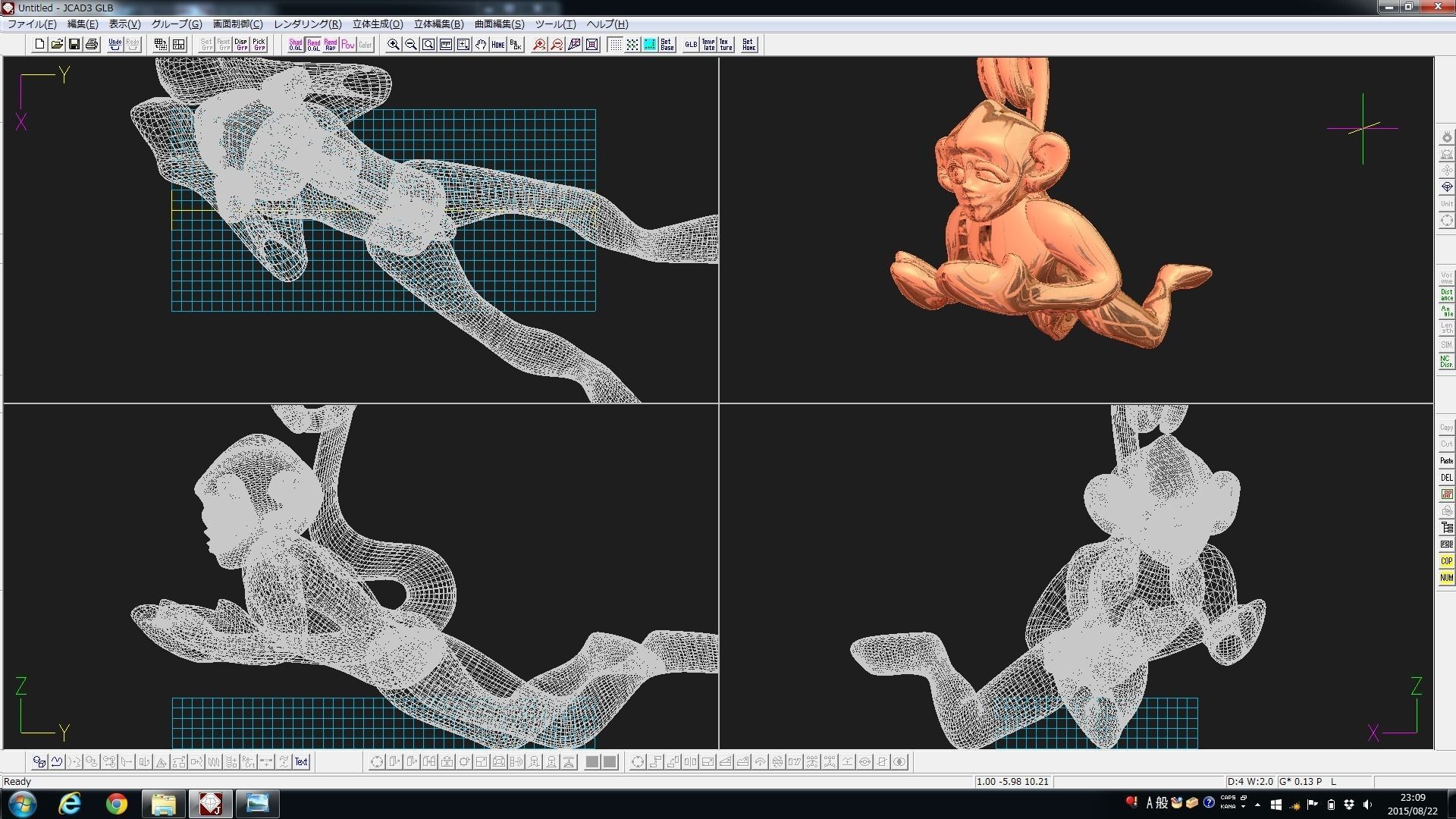
Task: Open the ファイル(F) menu
Action: (x=32, y=24)
